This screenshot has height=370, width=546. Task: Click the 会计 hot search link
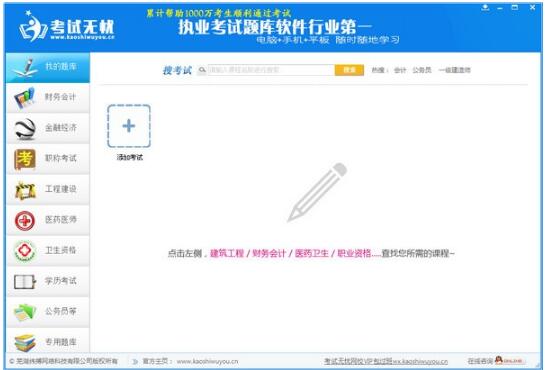400,70
